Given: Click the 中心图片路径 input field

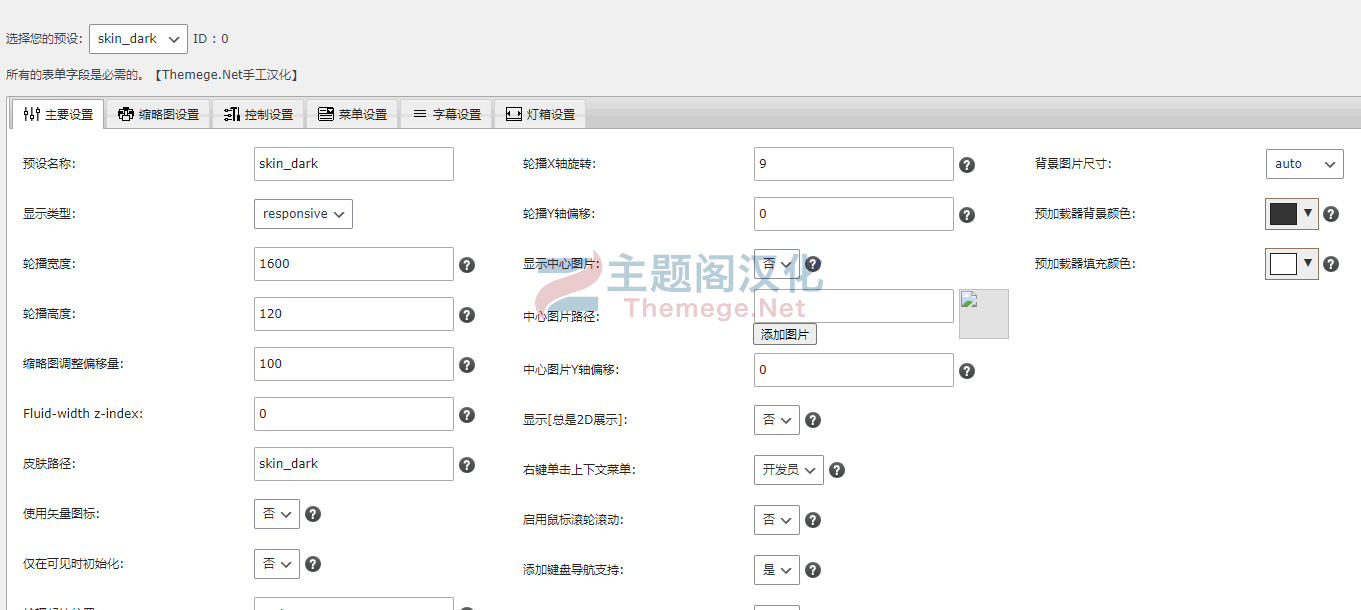Looking at the screenshot, I should coord(854,306).
